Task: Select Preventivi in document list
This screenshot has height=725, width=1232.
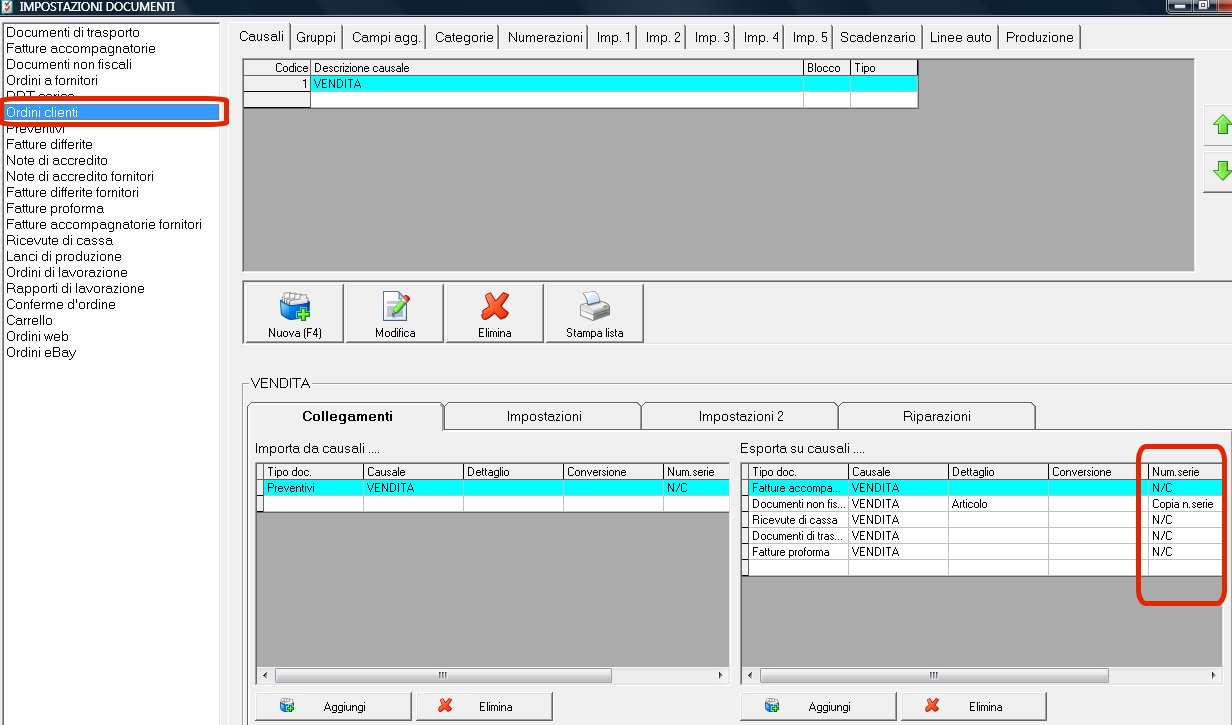Action: click(x=35, y=128)
